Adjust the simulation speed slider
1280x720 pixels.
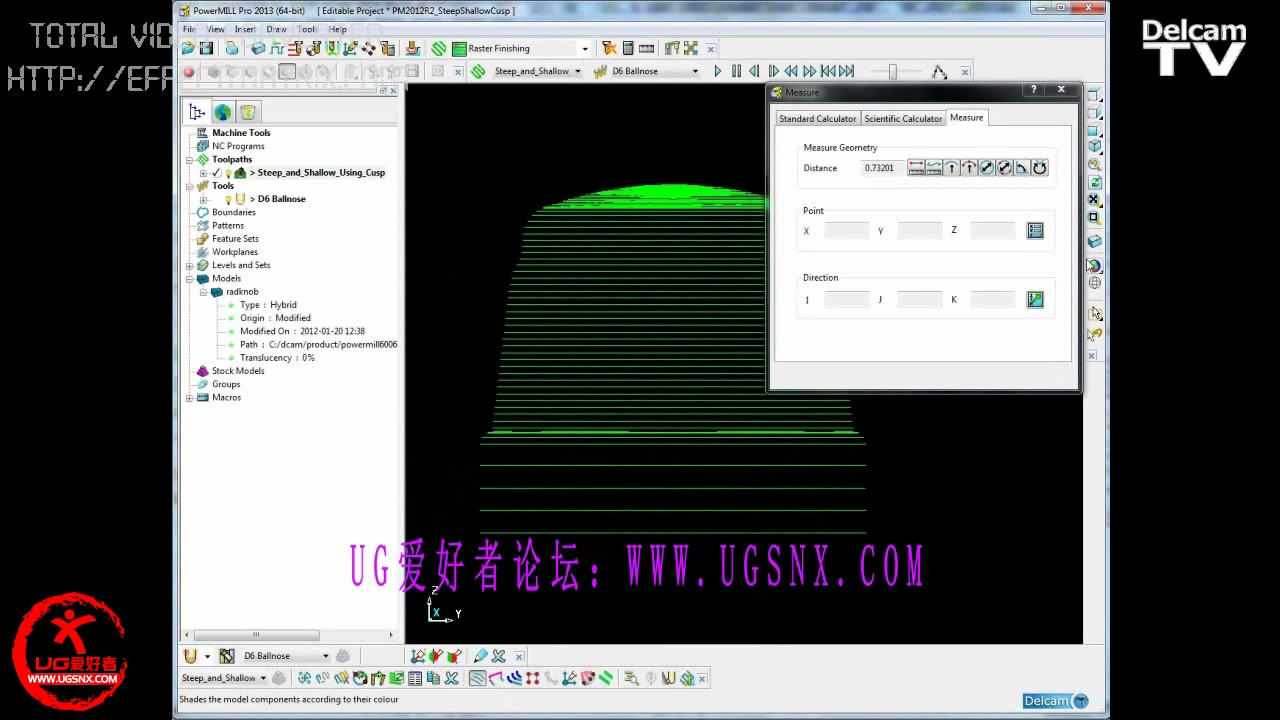click(892, 71)
